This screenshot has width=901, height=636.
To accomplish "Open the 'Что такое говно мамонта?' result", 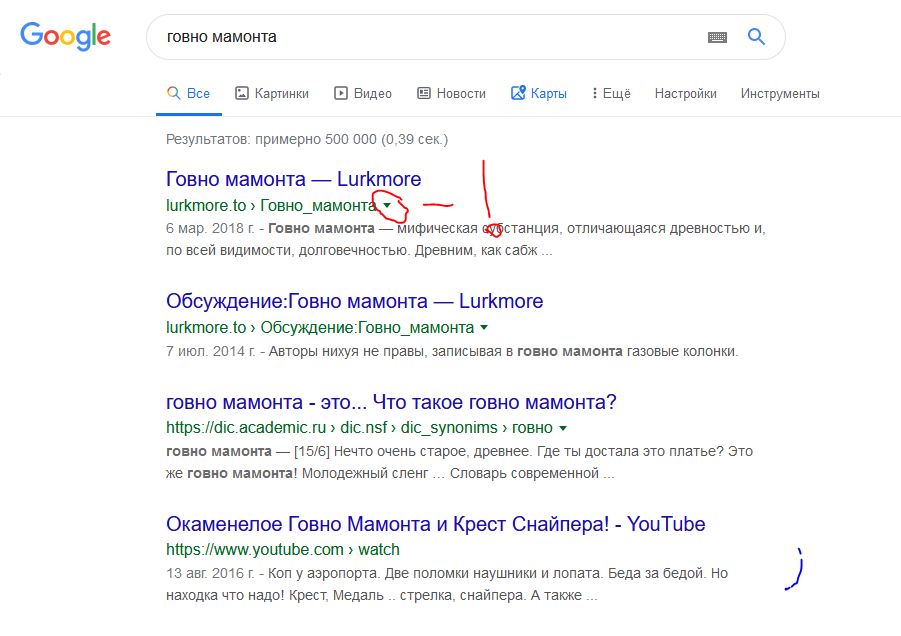I will click(391, 403).
